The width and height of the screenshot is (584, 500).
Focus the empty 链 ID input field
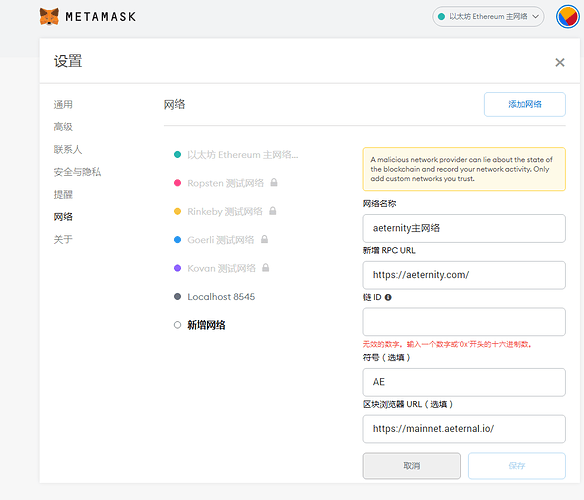tap(464, 322)
